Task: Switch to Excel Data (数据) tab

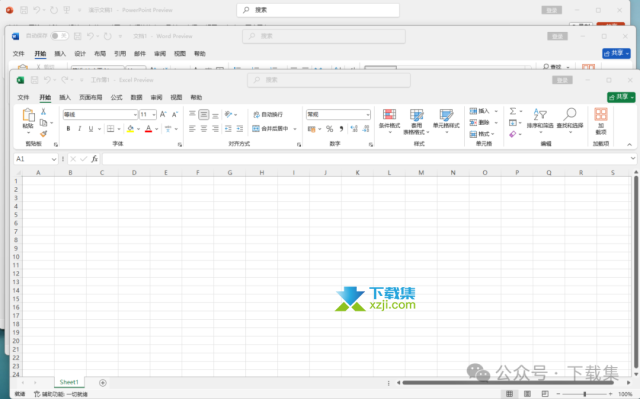Action: point(136,98)
